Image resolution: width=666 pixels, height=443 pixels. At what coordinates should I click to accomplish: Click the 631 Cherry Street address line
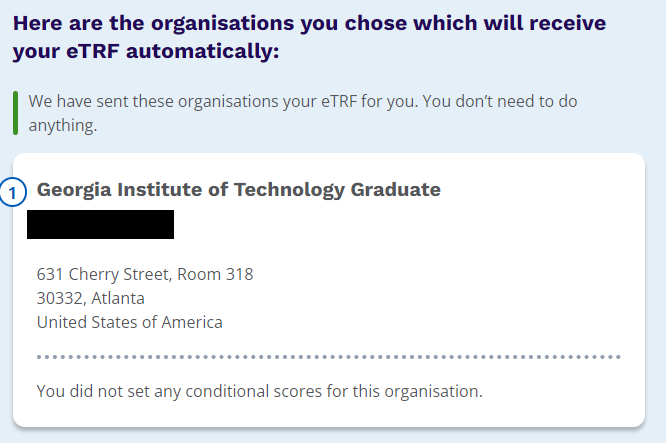coord(145,274)
